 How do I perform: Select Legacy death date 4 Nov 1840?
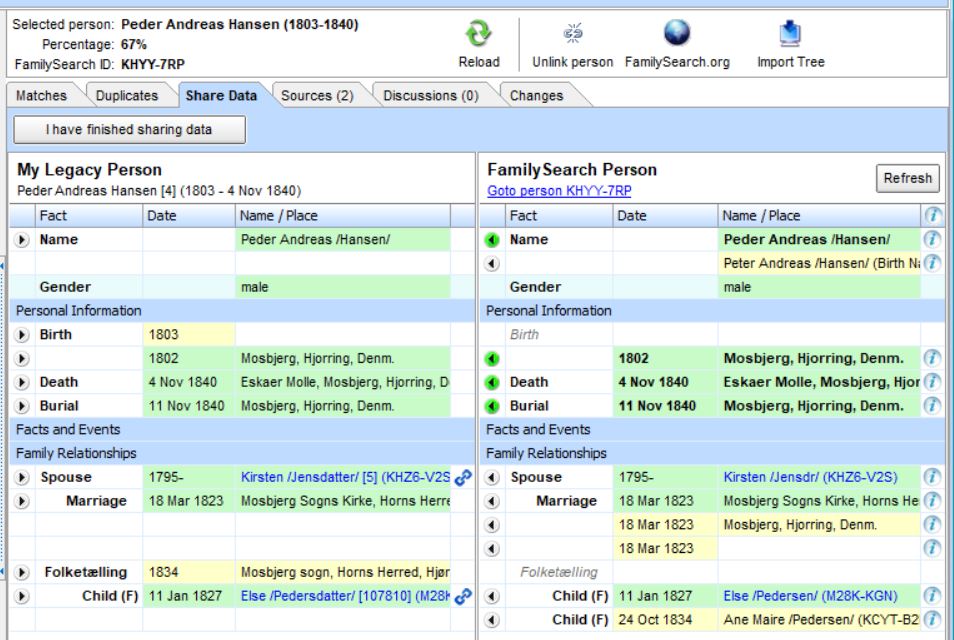click(x=189, y=382)
